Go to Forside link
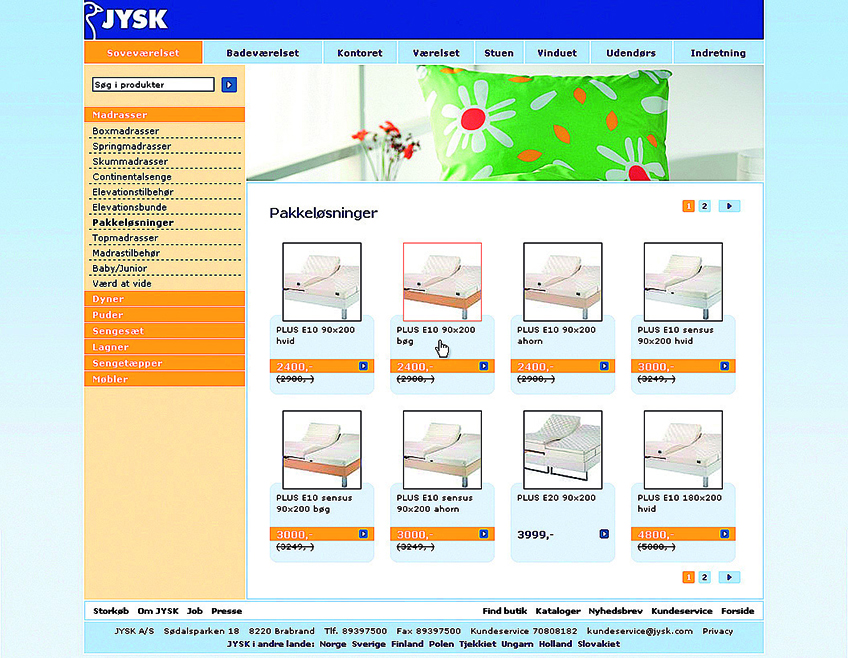The width and height of the screenshot is (848, 658). 738,611
